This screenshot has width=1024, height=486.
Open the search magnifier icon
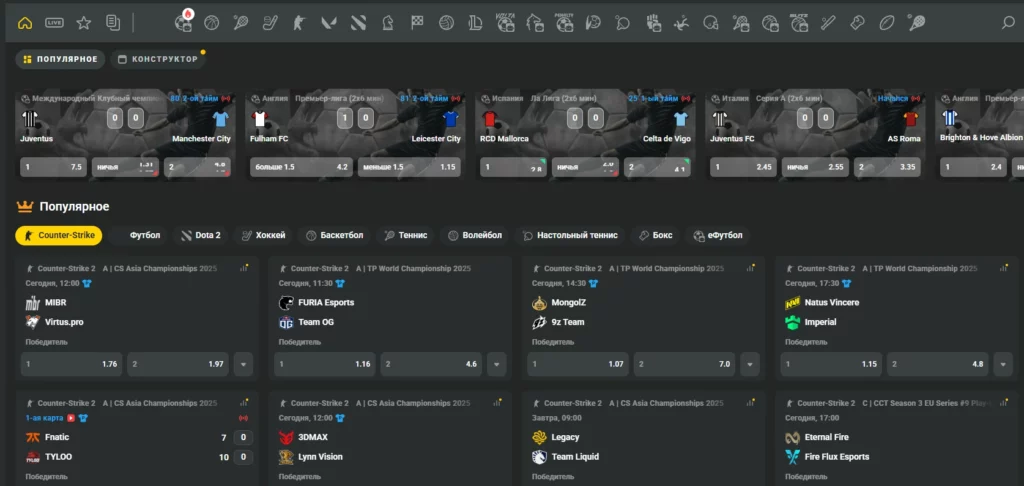click(x=1008, y=23)
